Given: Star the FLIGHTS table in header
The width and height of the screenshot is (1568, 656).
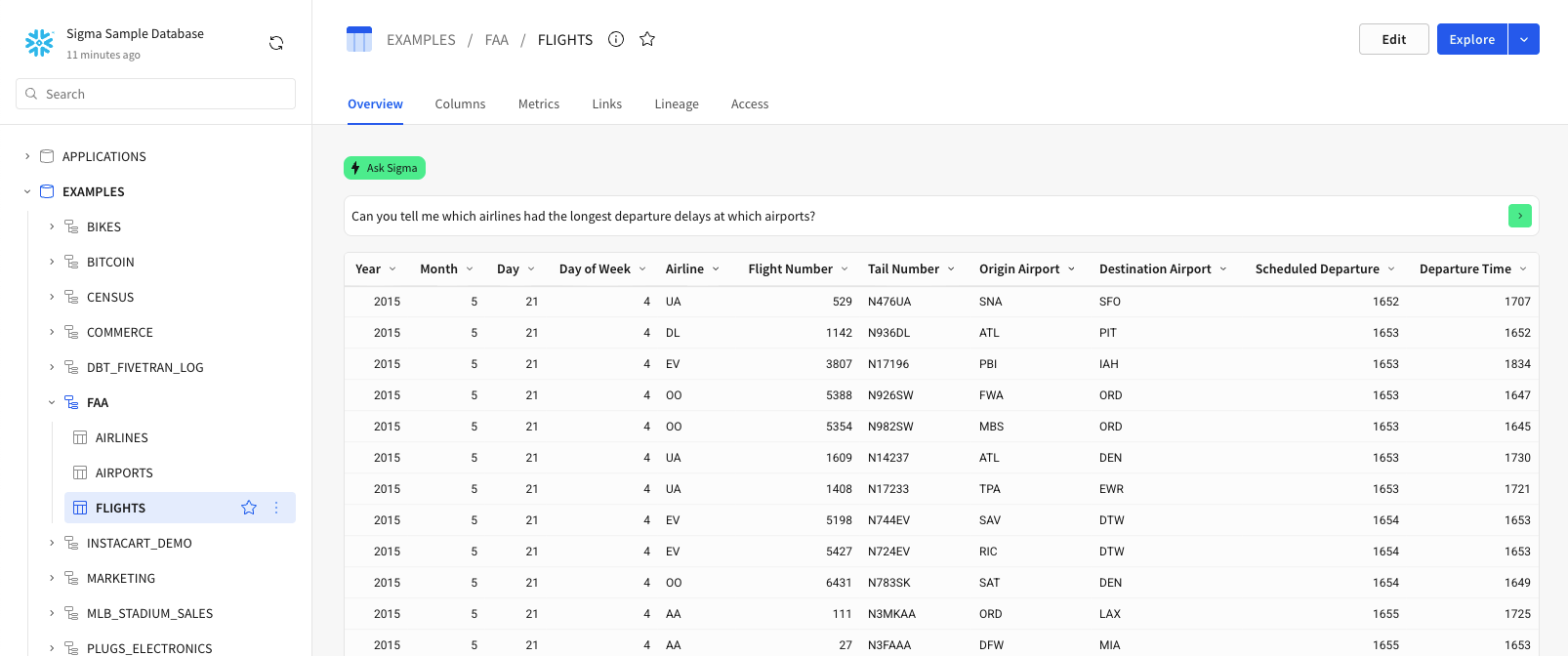Looking at the screenshot, I should coord(647,39).
